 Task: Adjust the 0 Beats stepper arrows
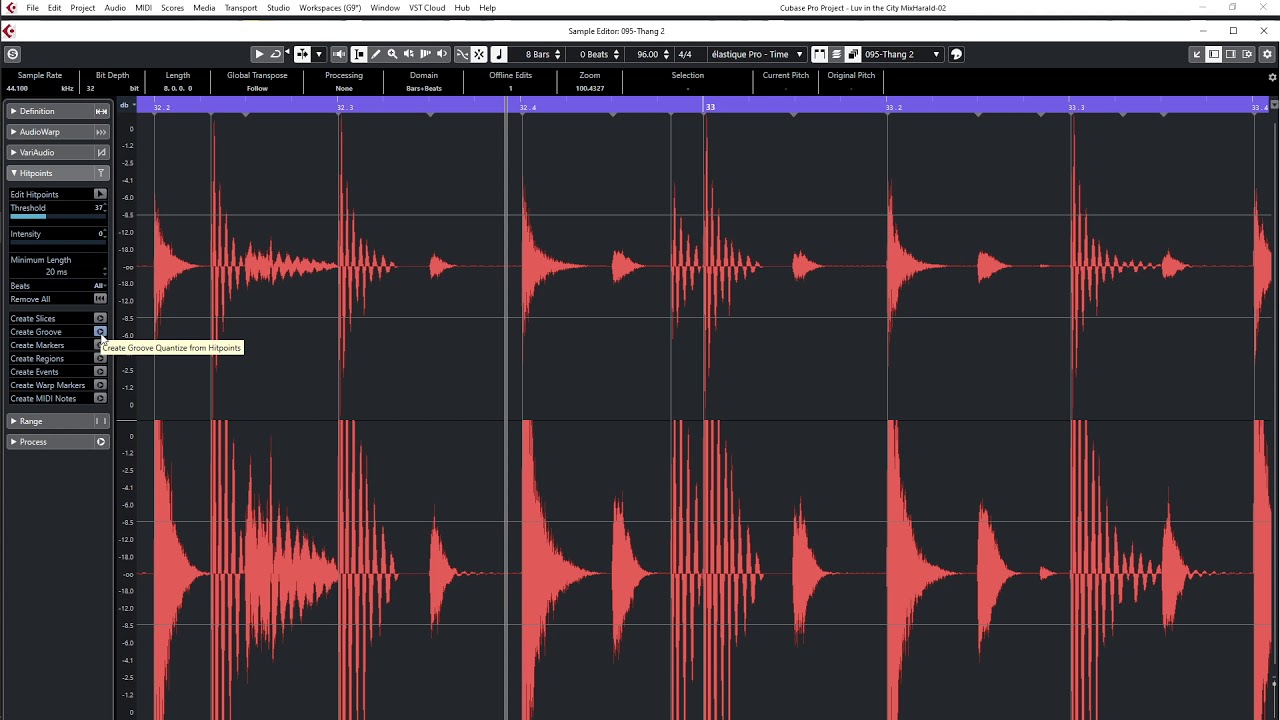coord(616,54)
